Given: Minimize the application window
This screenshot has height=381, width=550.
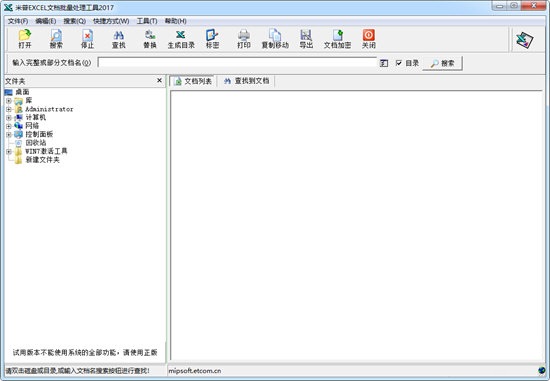Looking at the screenshot, I should tap(500, 6).
